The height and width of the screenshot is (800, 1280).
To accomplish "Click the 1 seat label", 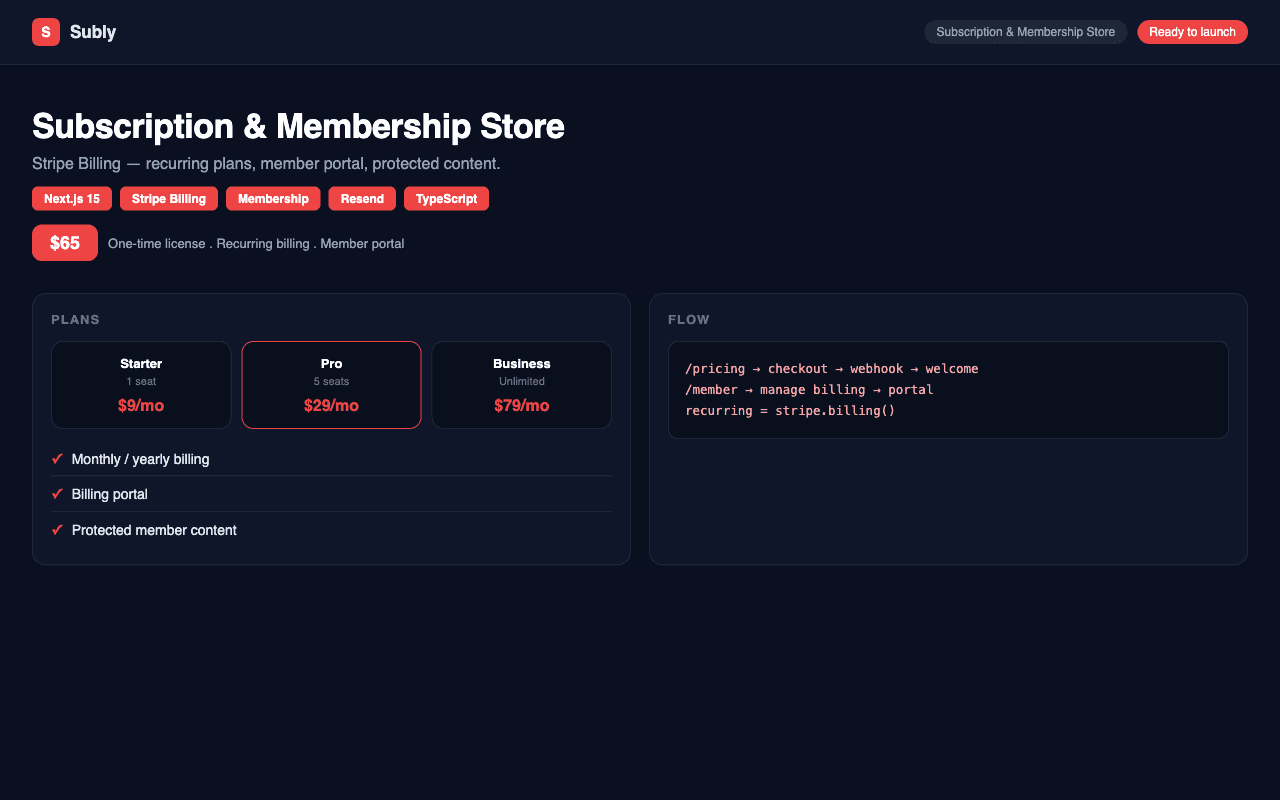I will (141, 381).
